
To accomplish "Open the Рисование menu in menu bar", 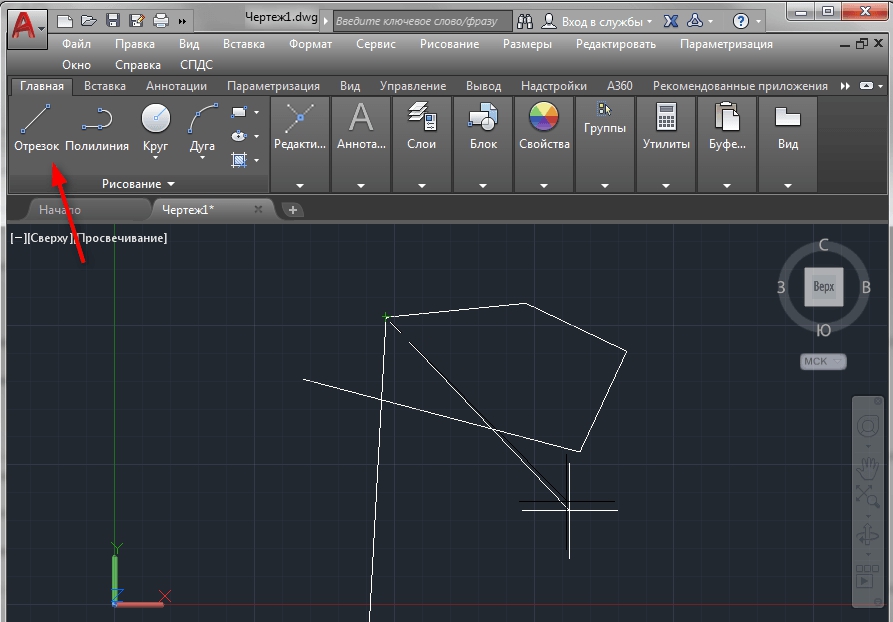I will pos(449,44).
